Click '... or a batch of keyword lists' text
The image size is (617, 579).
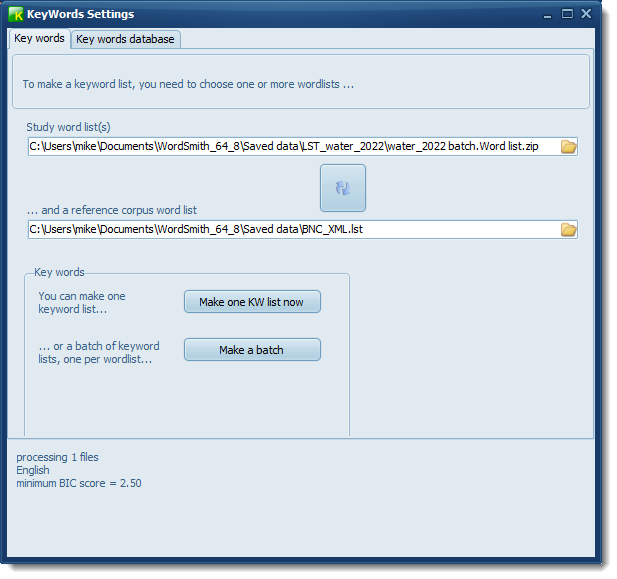tap(99, 353)
